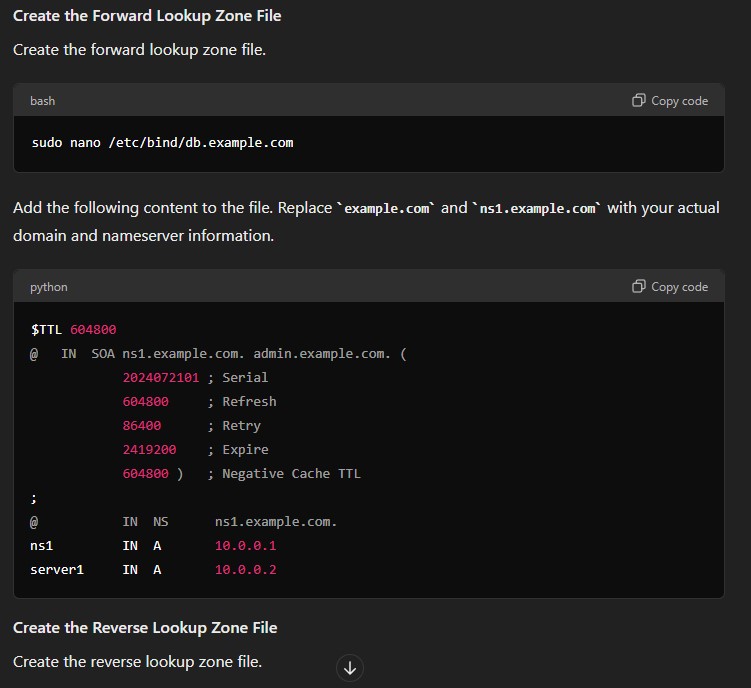Click the 'ns1' hostname in the A record line
Image resolution: width=751 pixels, height=688 pixels.
click(42, 545)
